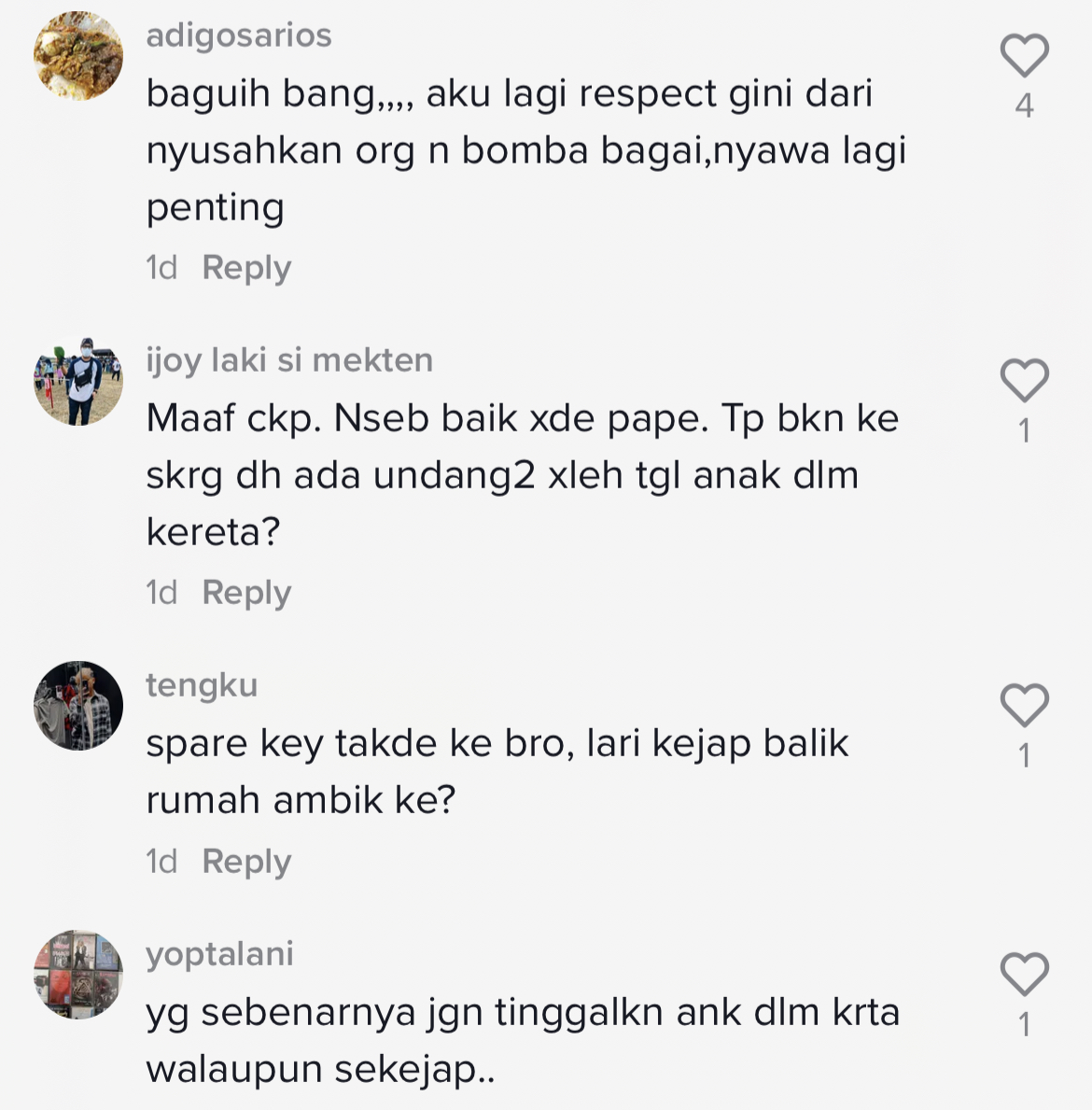Reply to adigosarios' comment
The width and height of the screenshot is (1092, 1110).
coord(246,268)
